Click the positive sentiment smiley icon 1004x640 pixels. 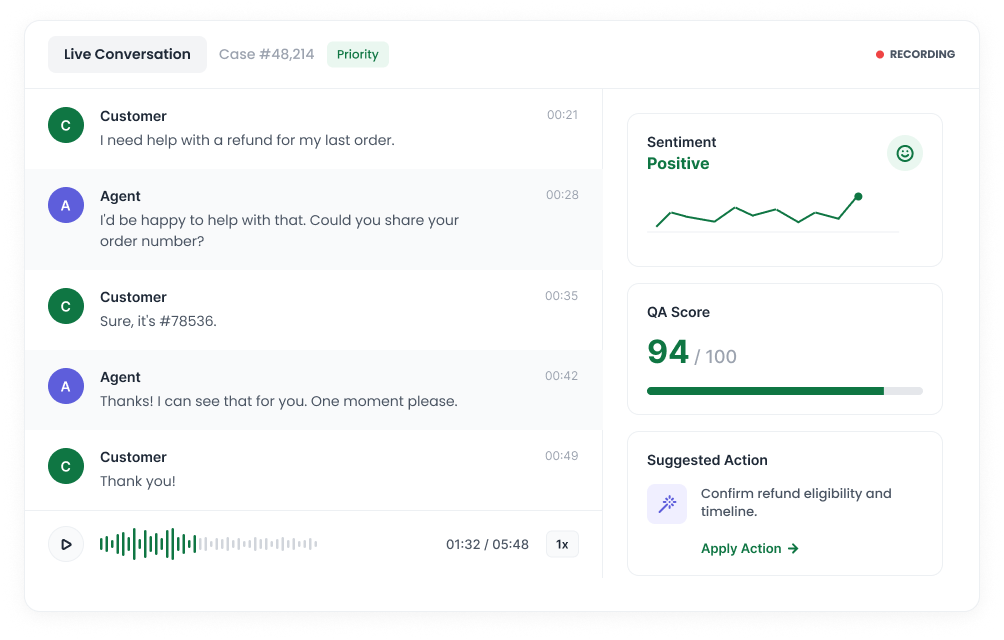[x=904, y=154]
